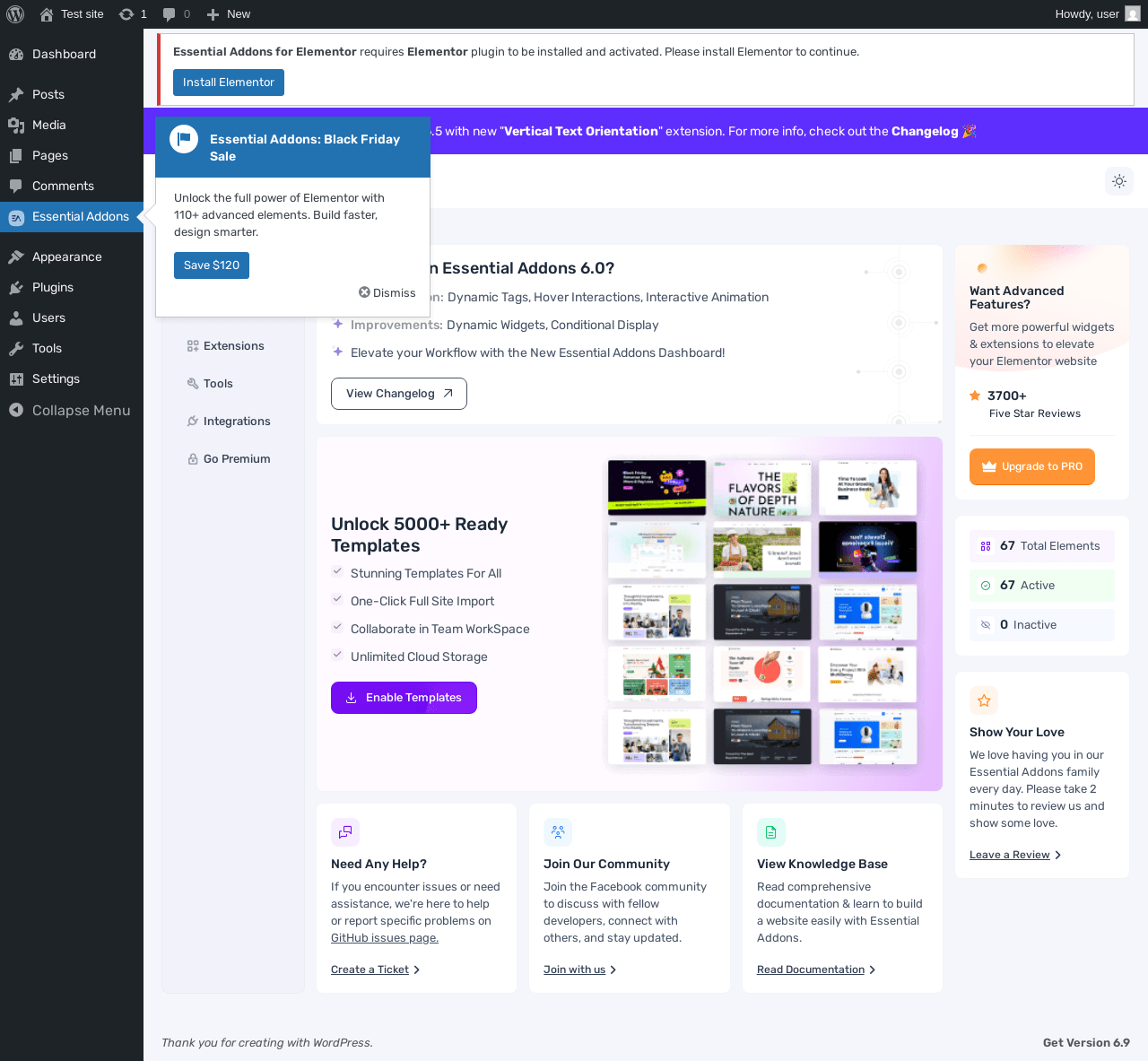
Task: Click the Collapse Menu arrow icon
Action: [x=16, y=410]
